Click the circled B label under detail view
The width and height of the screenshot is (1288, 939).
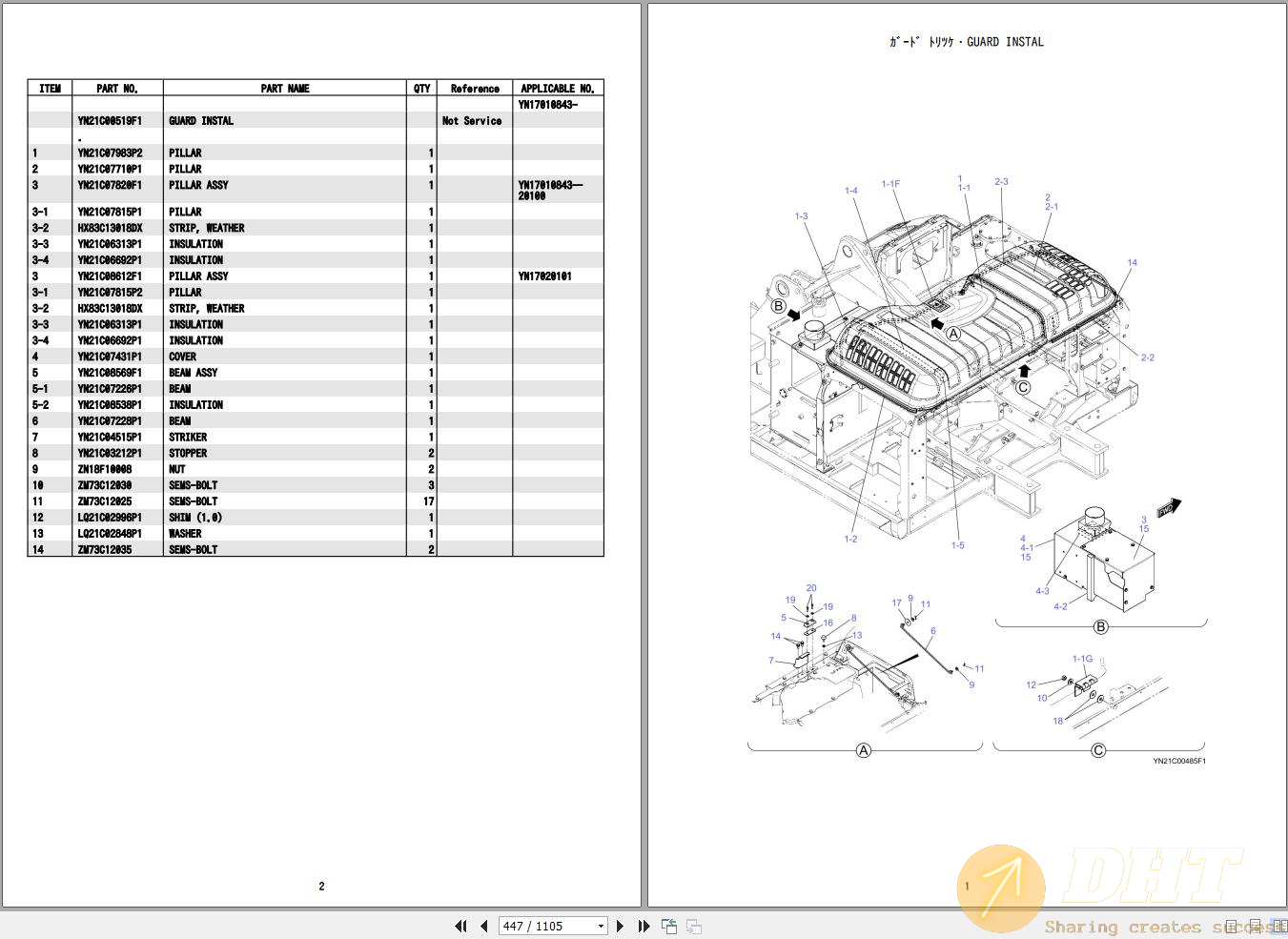click(x=1101, y=627)
